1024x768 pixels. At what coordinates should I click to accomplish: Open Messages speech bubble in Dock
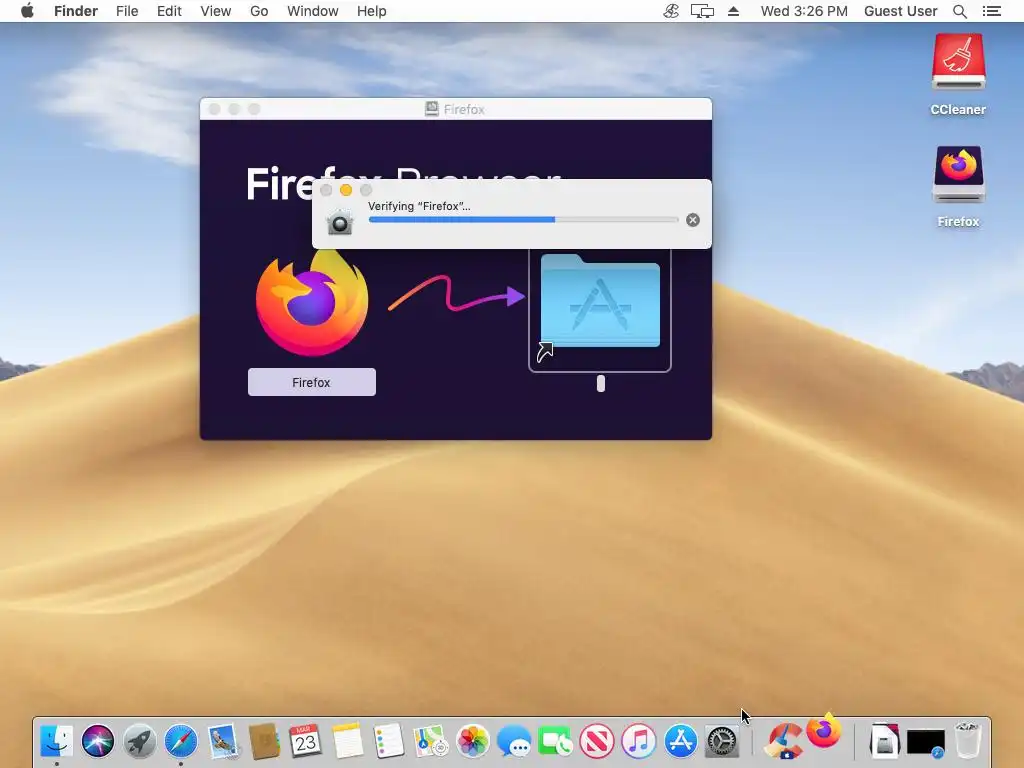514,742
